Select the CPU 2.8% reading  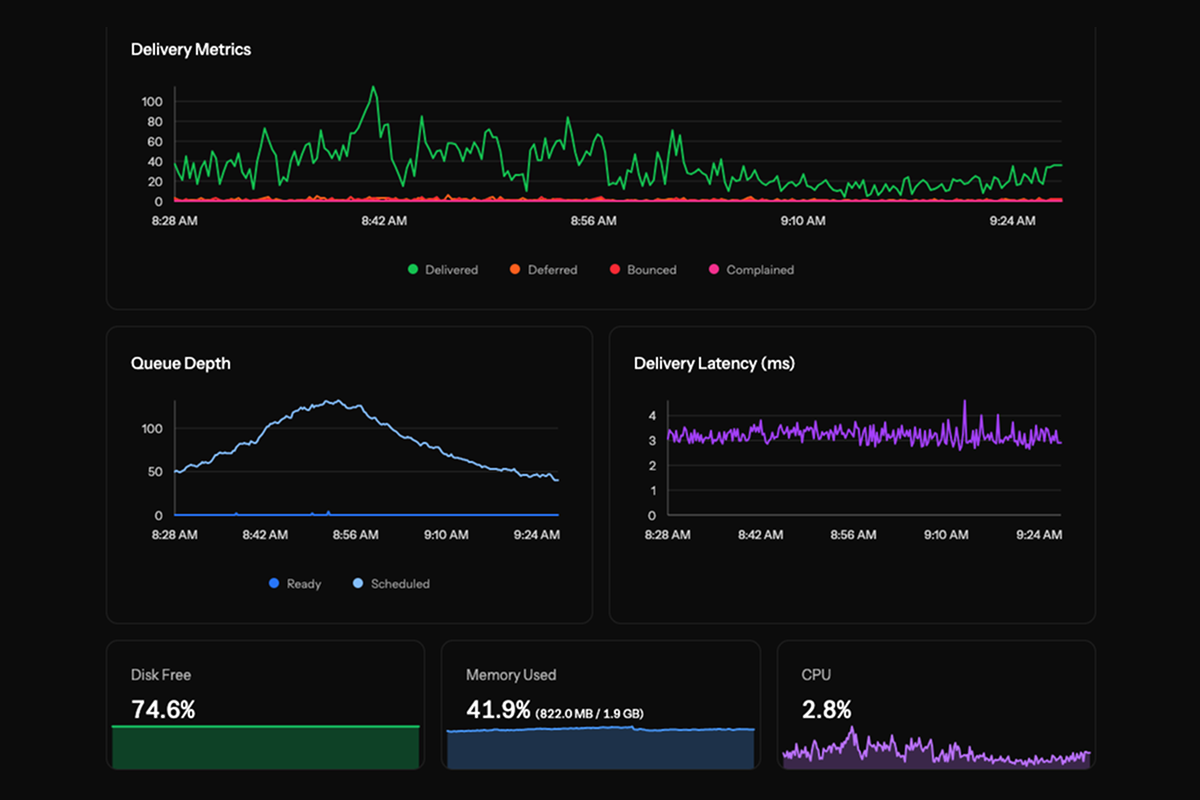826,710
